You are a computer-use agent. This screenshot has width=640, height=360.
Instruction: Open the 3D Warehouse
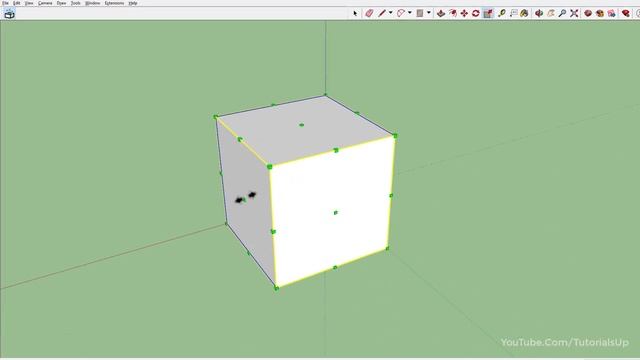tap(588, 13)
